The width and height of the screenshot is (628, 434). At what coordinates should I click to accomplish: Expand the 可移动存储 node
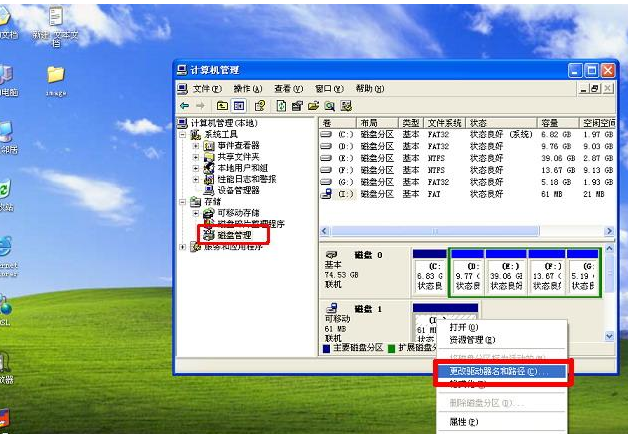coord(196,213)
